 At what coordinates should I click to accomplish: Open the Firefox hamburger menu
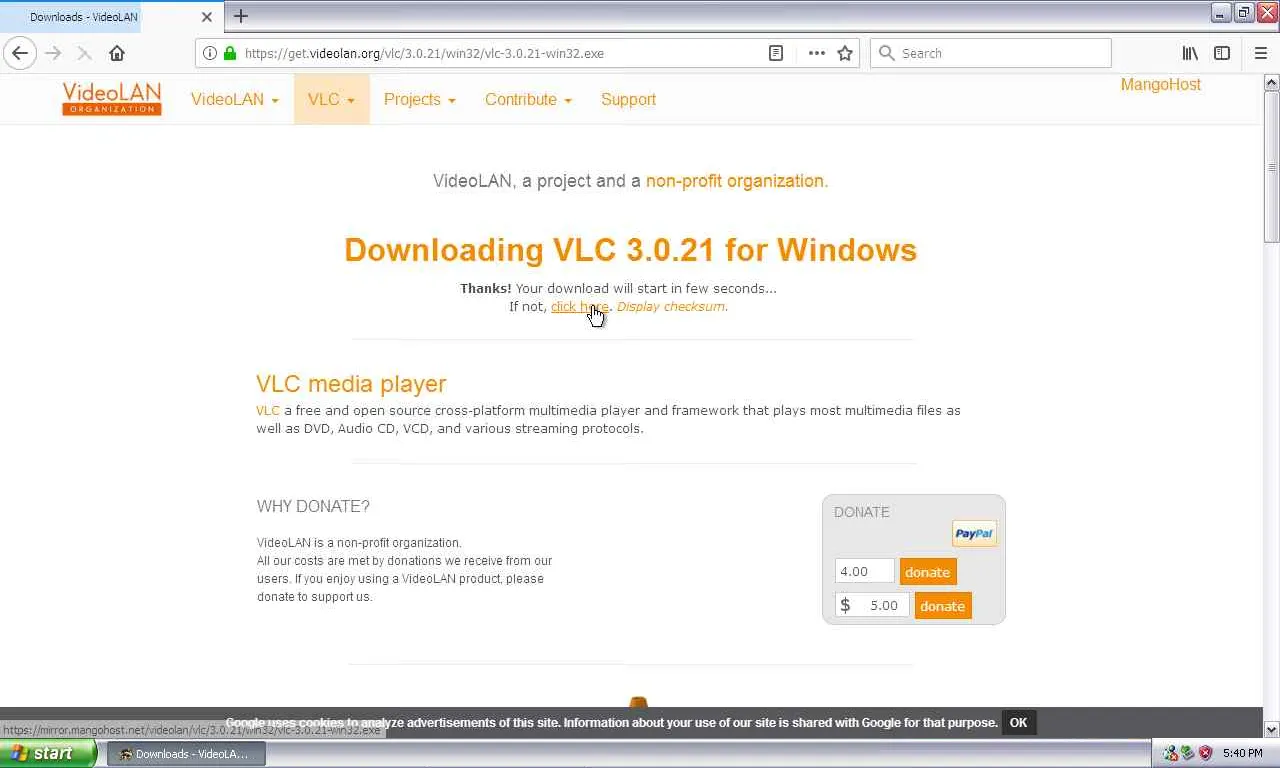click(x=1260, y=53)
